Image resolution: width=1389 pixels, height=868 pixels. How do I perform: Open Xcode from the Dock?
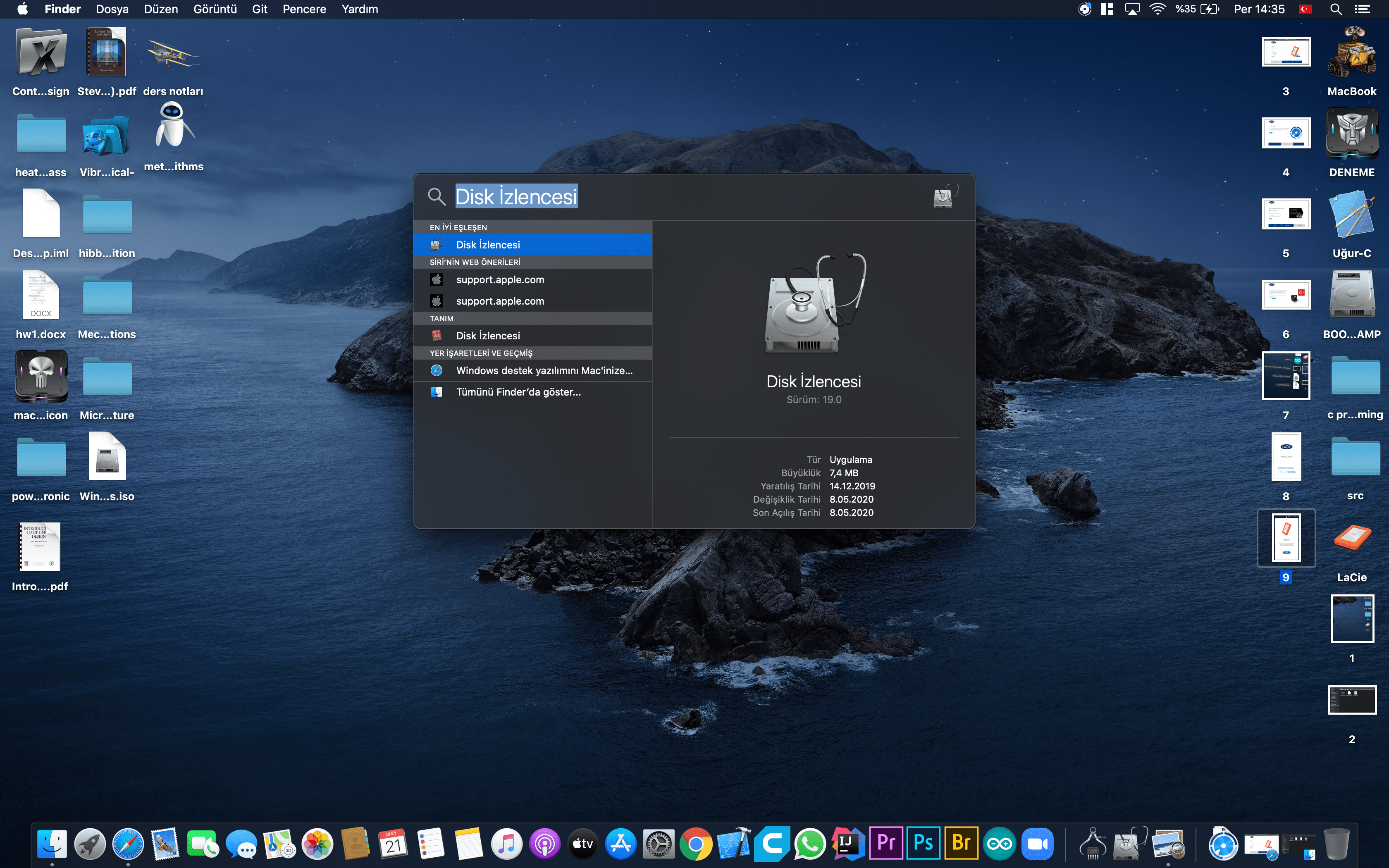pyautogui.click(x=735, y=844)
